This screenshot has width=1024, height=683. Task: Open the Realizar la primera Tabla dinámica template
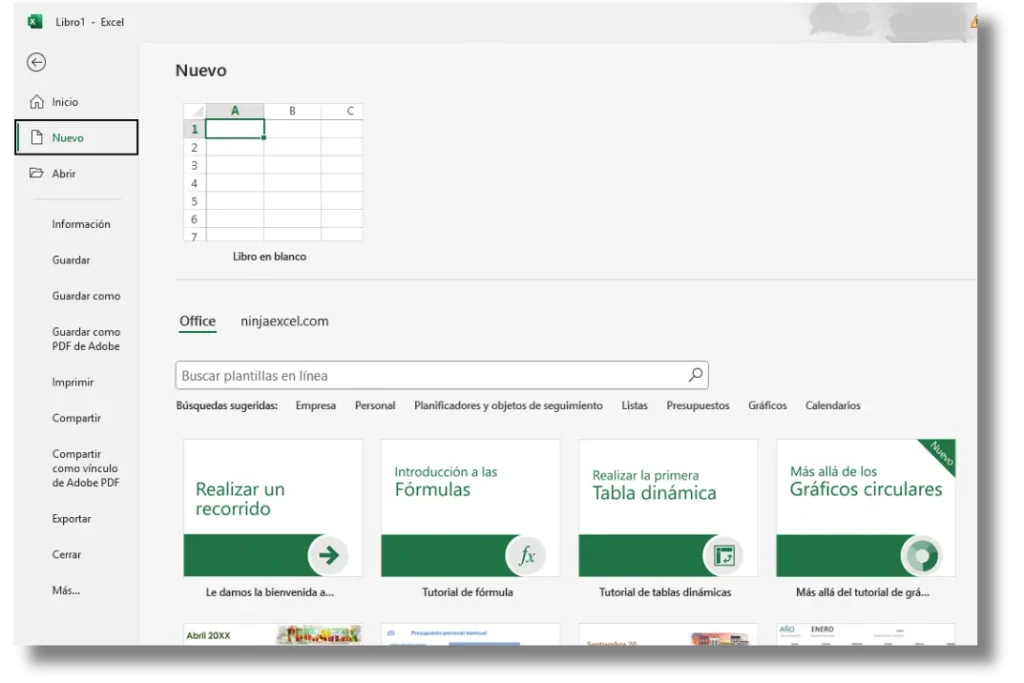pos(668,508)
